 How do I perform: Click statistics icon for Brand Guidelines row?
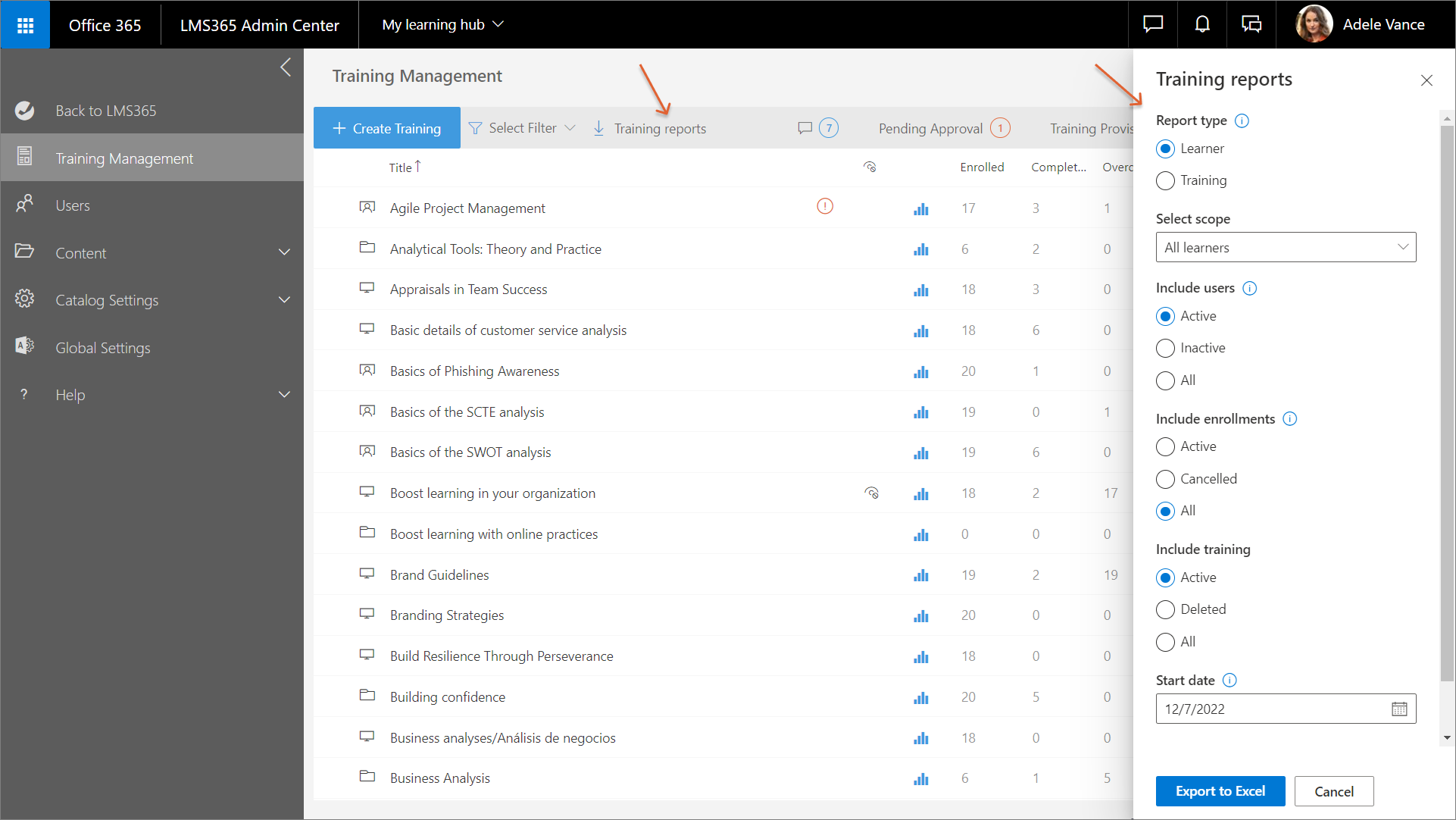click(x=920, y=576)
